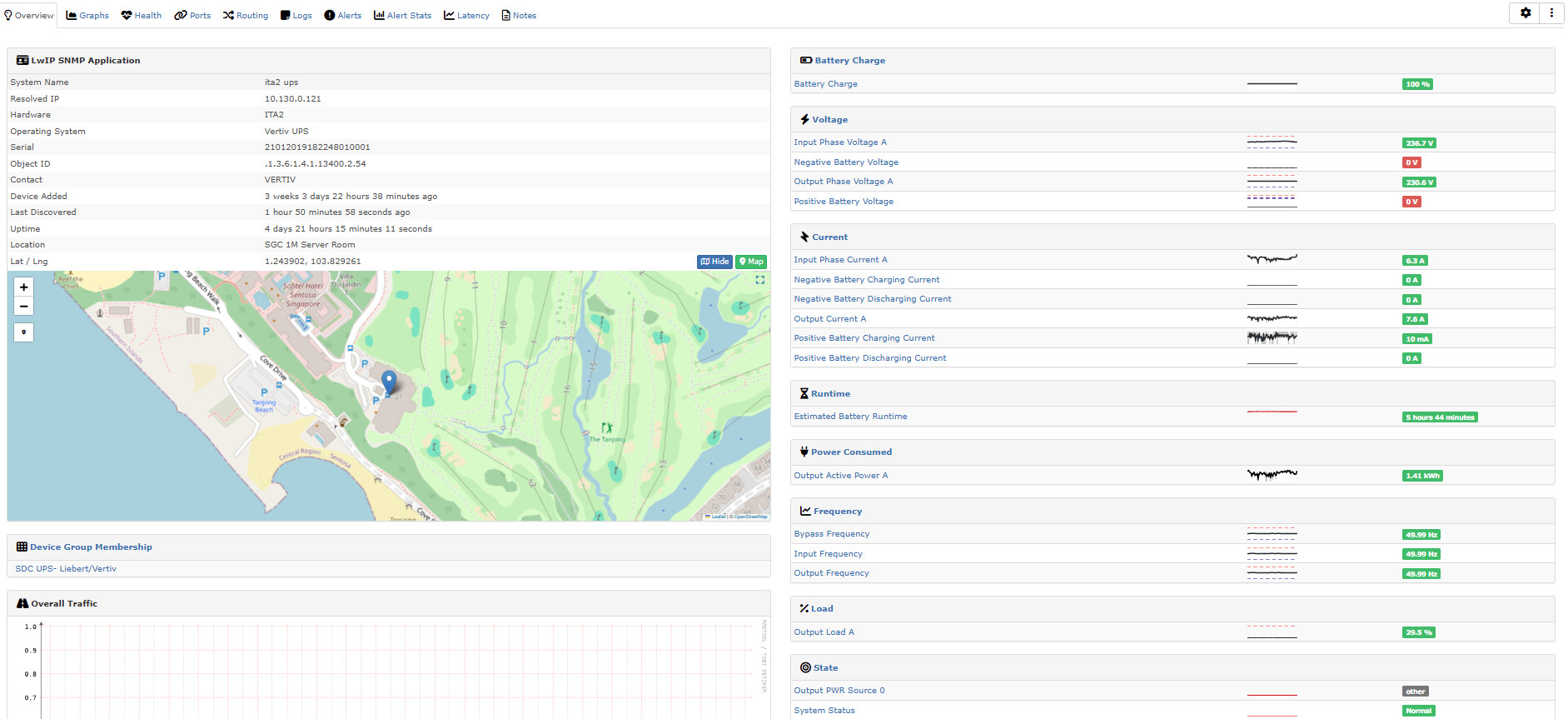Viewport: 1568px width, 719px height.
Task: Hide the location map
Action: pos(714,262)
